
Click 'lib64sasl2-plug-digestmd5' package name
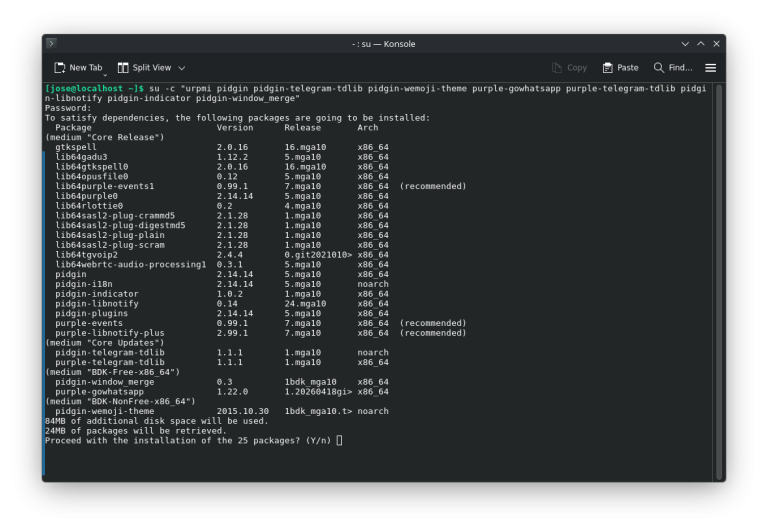tap(120, 225)
